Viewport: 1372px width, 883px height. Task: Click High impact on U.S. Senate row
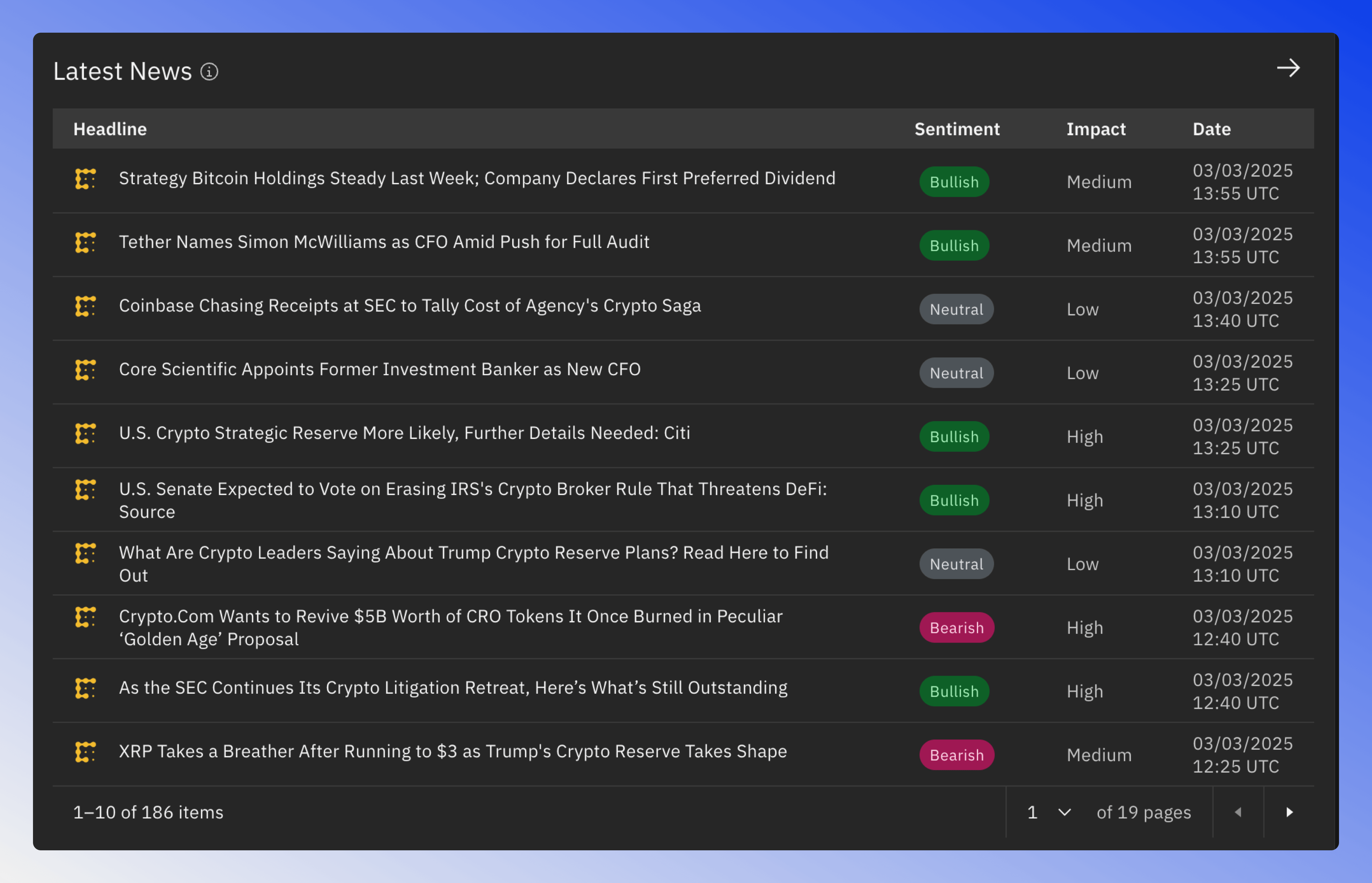(x=1084, y=501)
